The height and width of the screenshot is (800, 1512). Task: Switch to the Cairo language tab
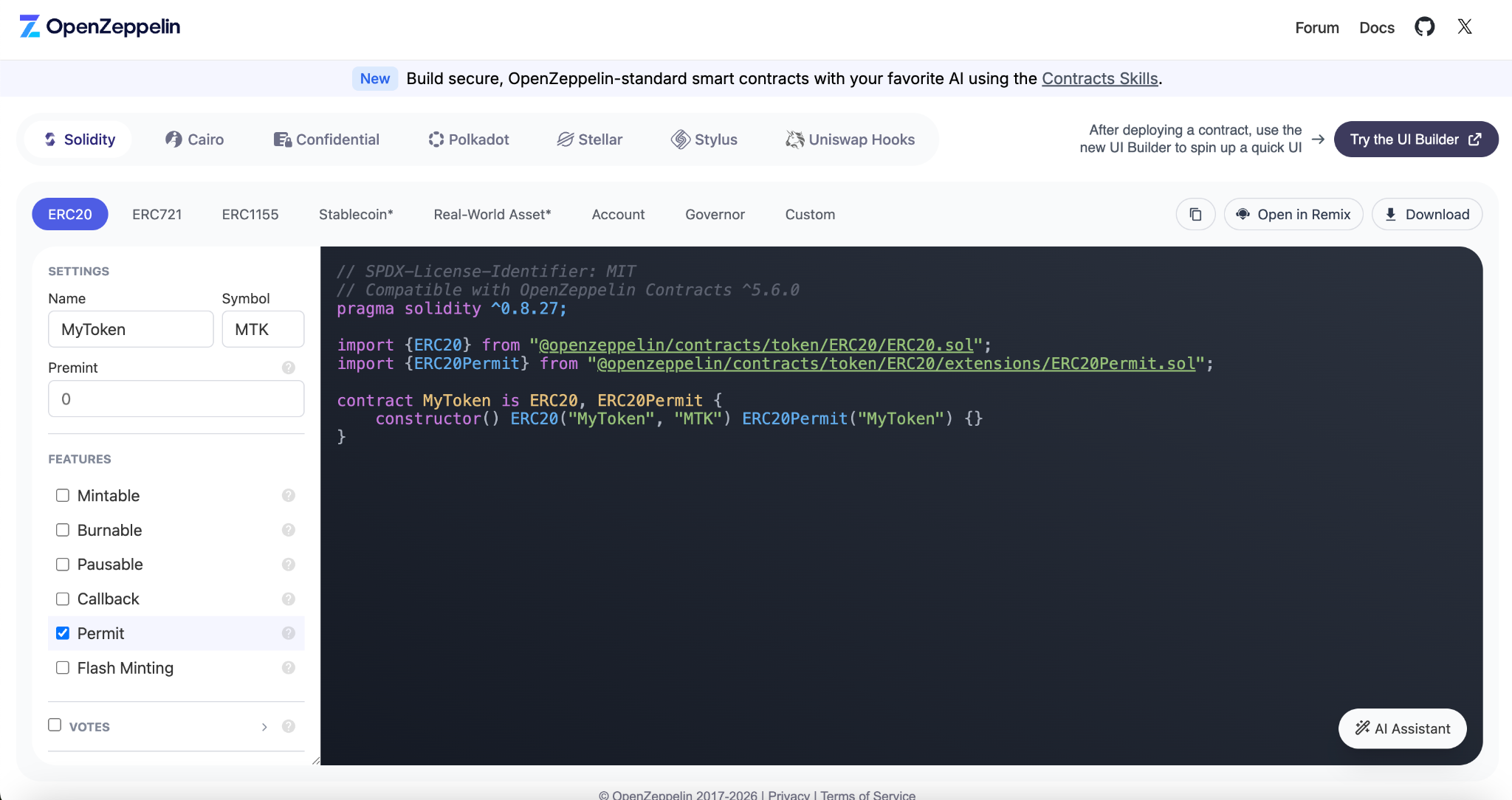[x=195, y=139]
